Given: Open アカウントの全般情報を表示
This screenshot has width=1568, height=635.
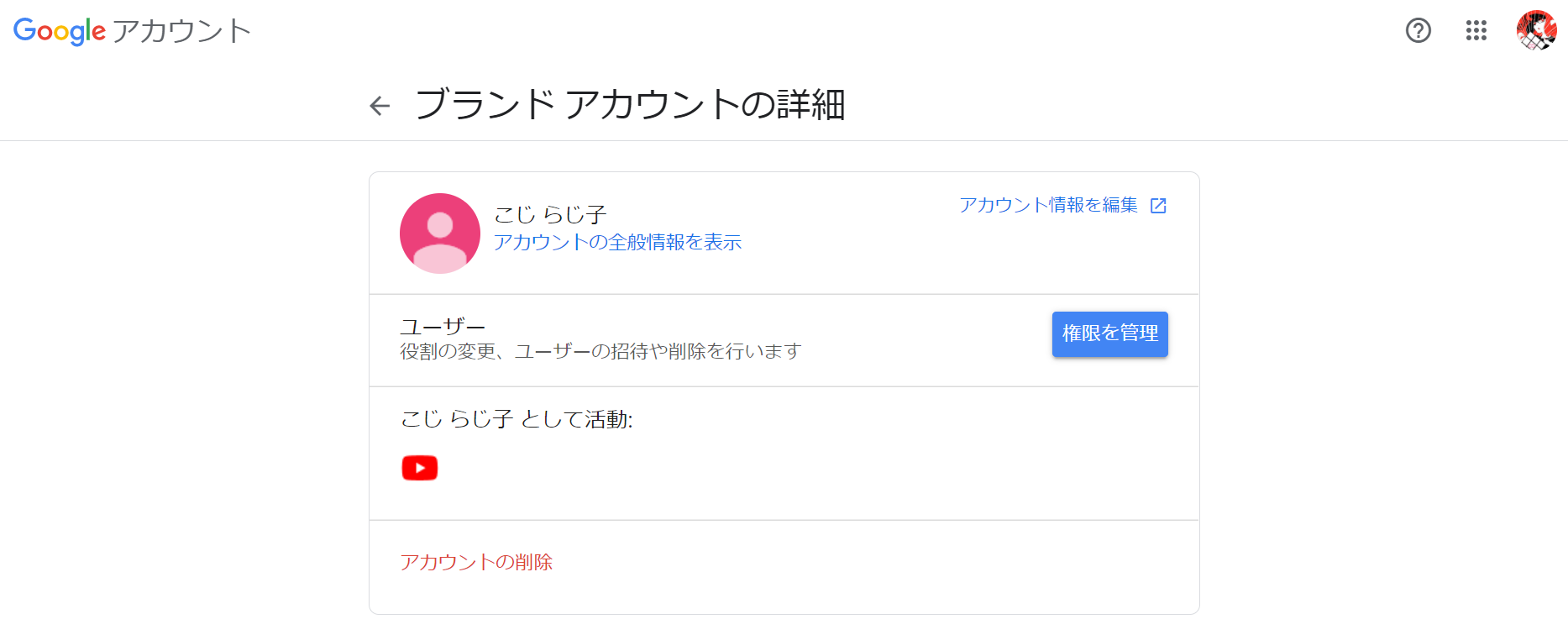Looking at the screenshot, I should point(616,242).
